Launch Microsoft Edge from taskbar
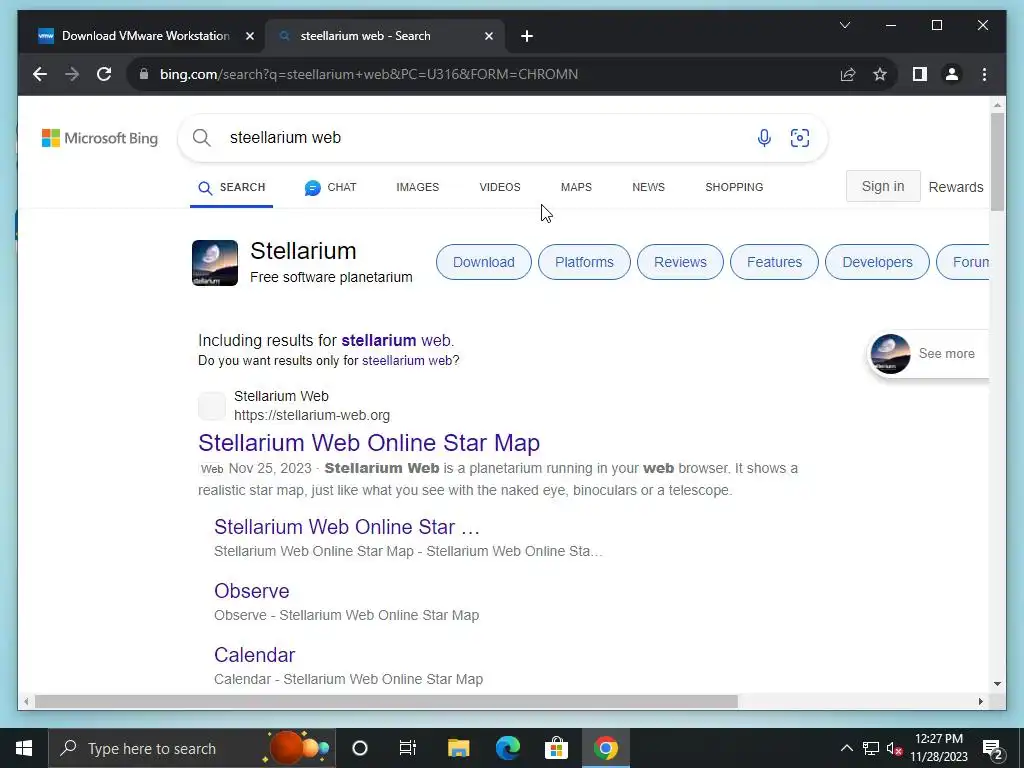1024x768 pixels. (x=507, y=748)
